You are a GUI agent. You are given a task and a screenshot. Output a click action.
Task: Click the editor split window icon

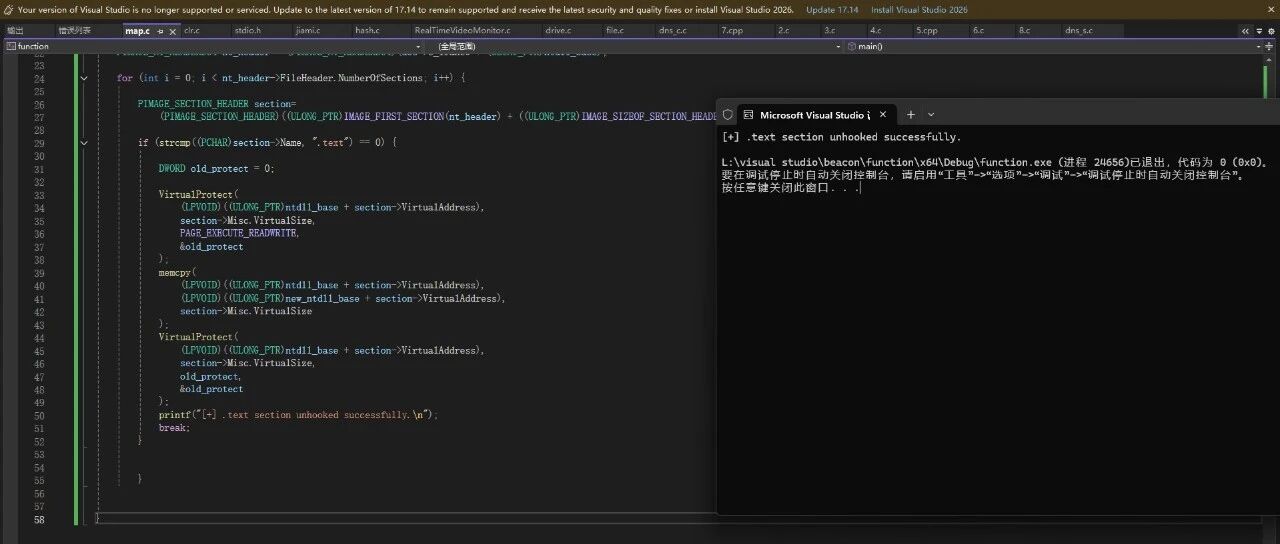pos(1270,46)
